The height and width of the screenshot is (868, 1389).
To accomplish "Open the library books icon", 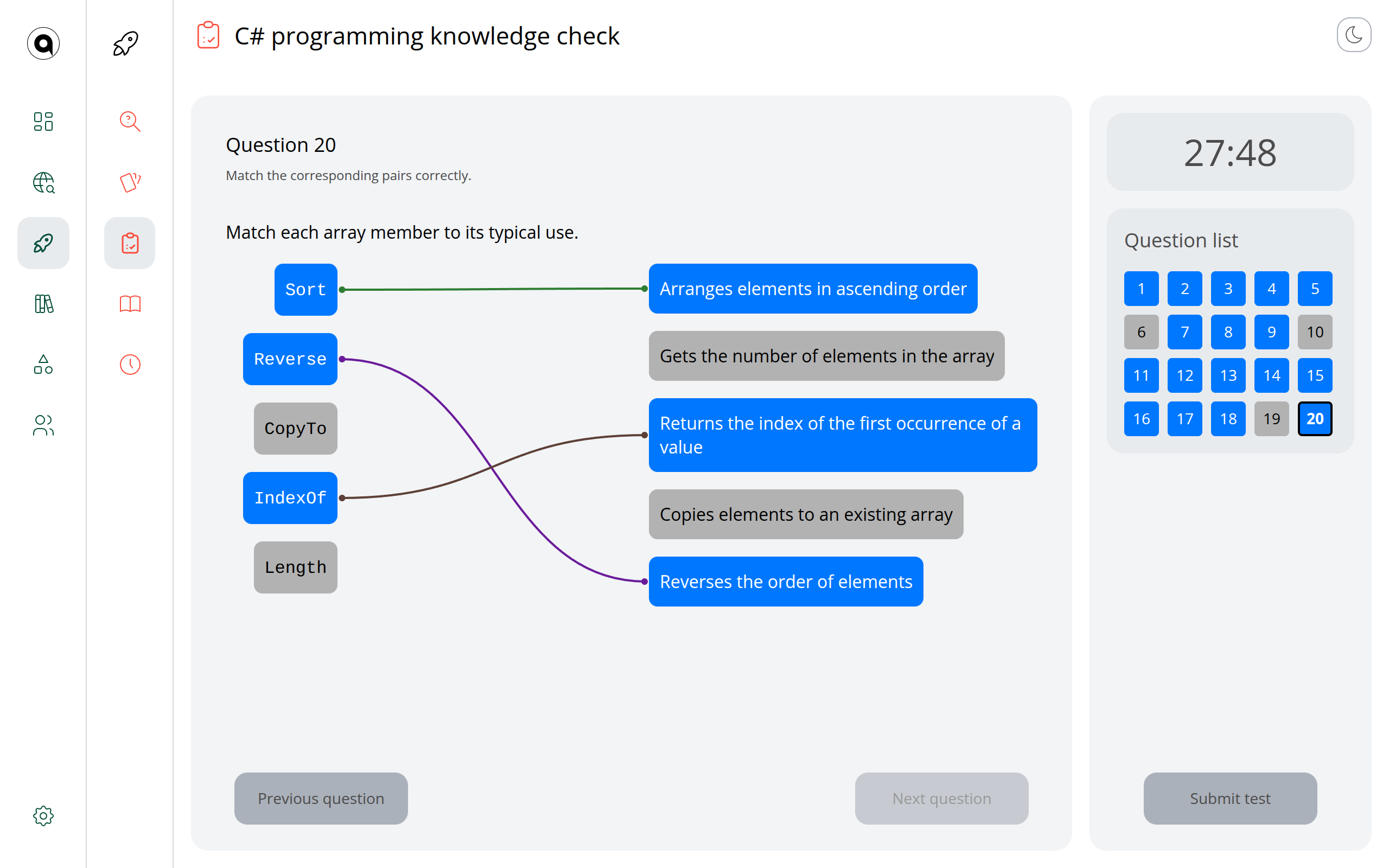I will coord(43,304).
